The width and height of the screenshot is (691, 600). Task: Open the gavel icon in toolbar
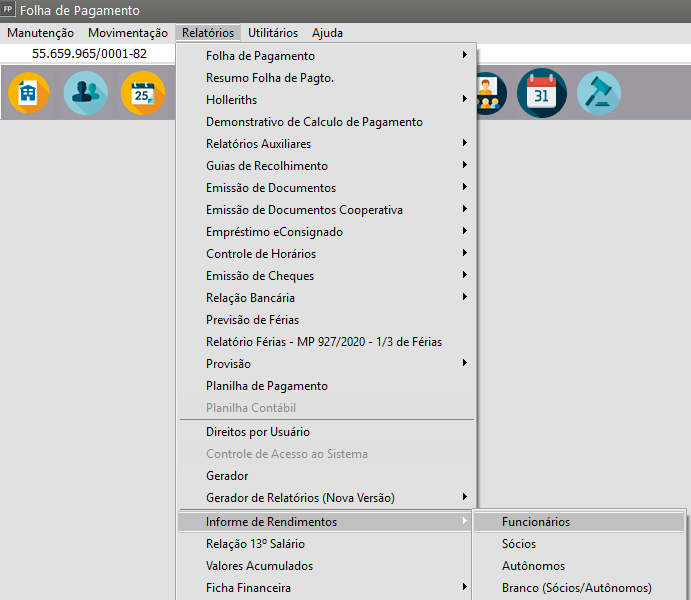(x=598, y=94)
